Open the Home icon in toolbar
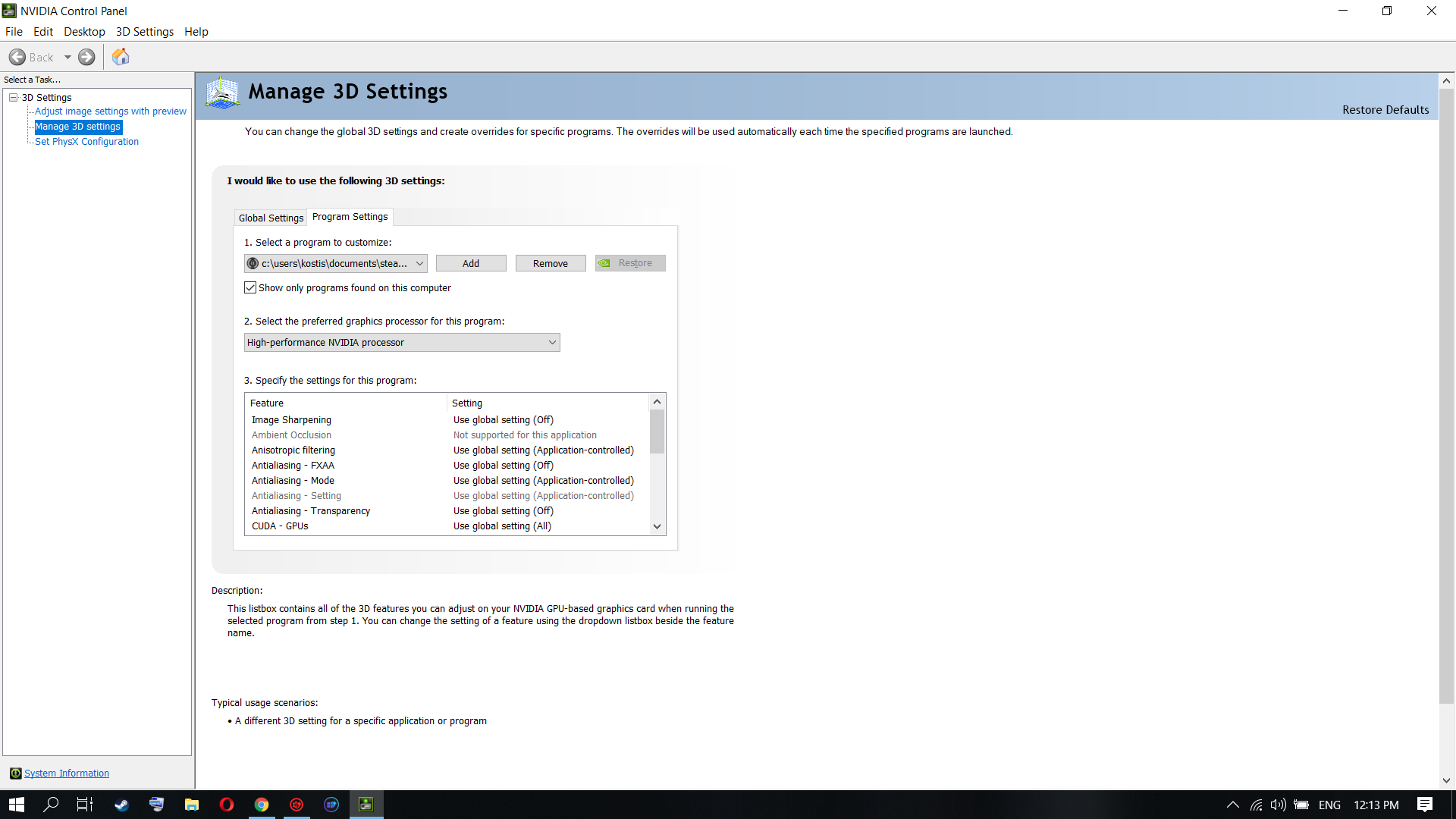The height and width of the screenshot is (819, 1456). [x=121, y=57]
